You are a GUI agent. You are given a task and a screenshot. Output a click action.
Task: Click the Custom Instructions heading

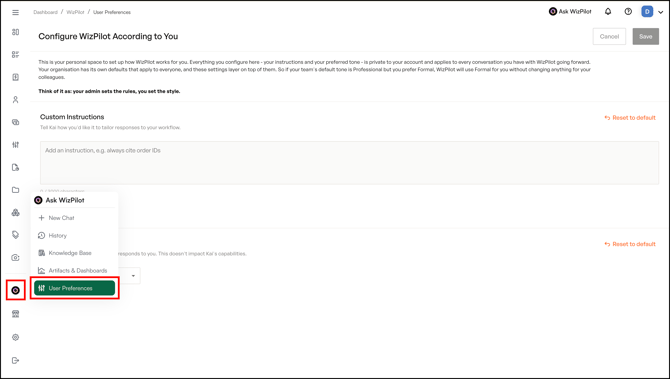coord(72,117)
